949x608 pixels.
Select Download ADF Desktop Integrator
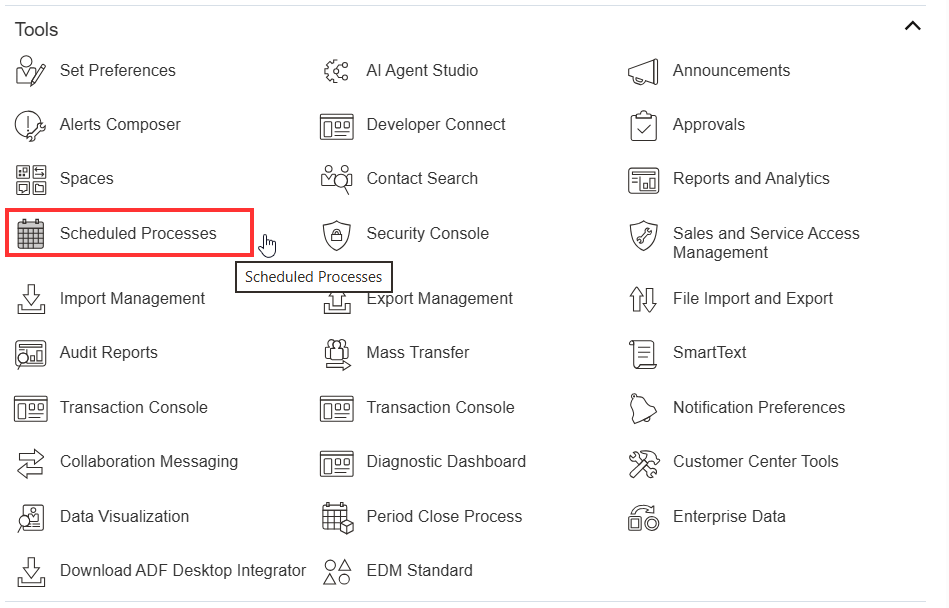[x=182, y=571]
